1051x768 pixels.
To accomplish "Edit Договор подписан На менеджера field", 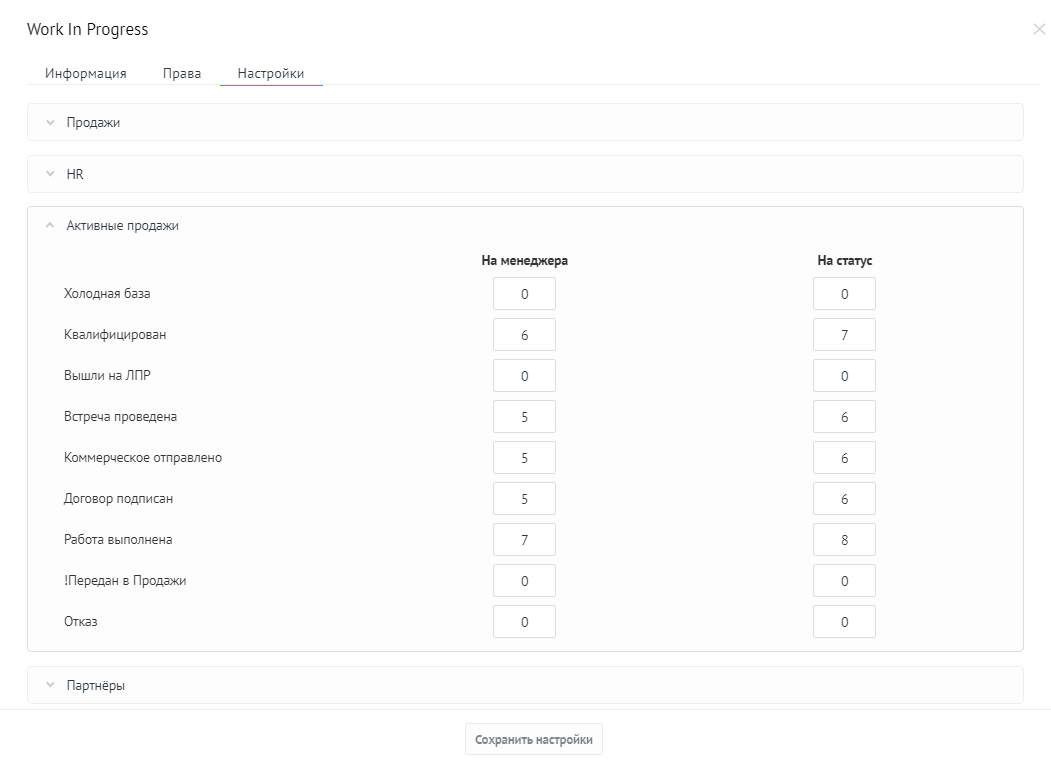I will click(524, 499).
